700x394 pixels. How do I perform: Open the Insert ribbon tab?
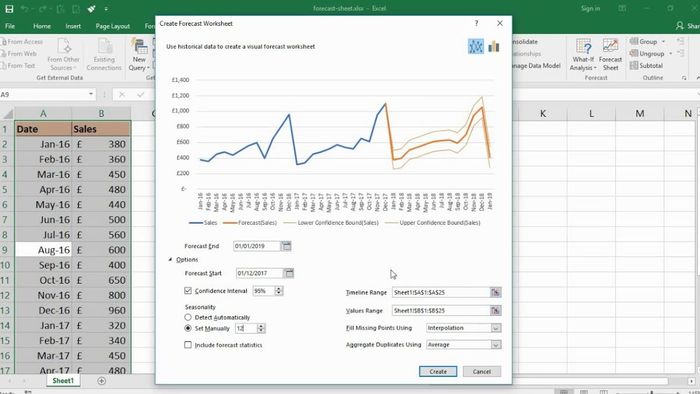tap(73, 26)
